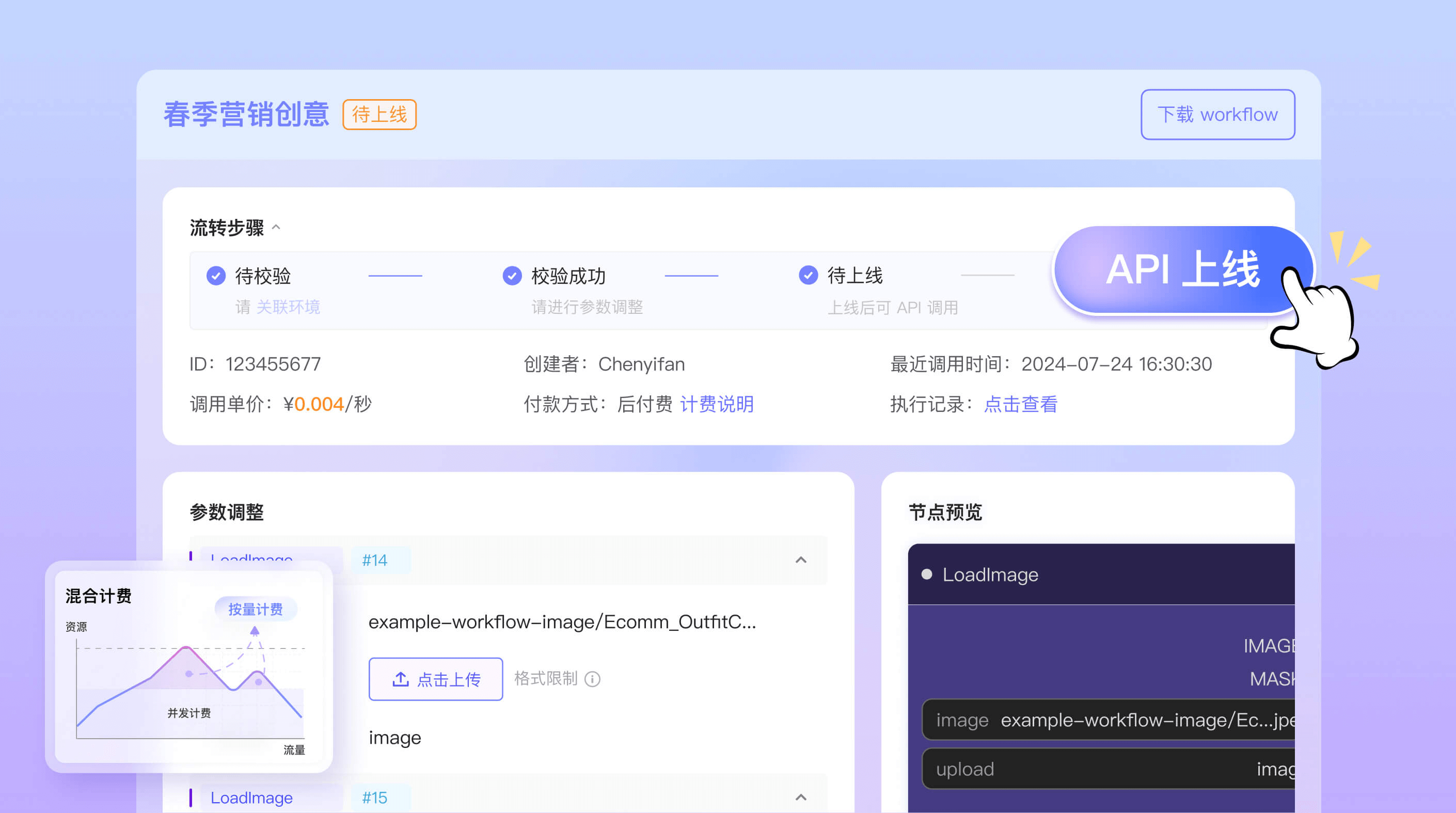Click the image field in node preview
Viewport: 1456px width, 813px height.
coord(1109,720)
